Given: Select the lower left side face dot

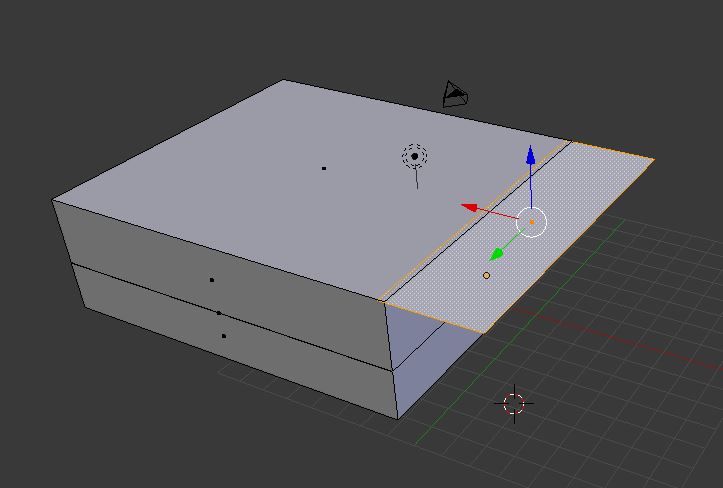Looking at the screenshot, I should [224, 336].
